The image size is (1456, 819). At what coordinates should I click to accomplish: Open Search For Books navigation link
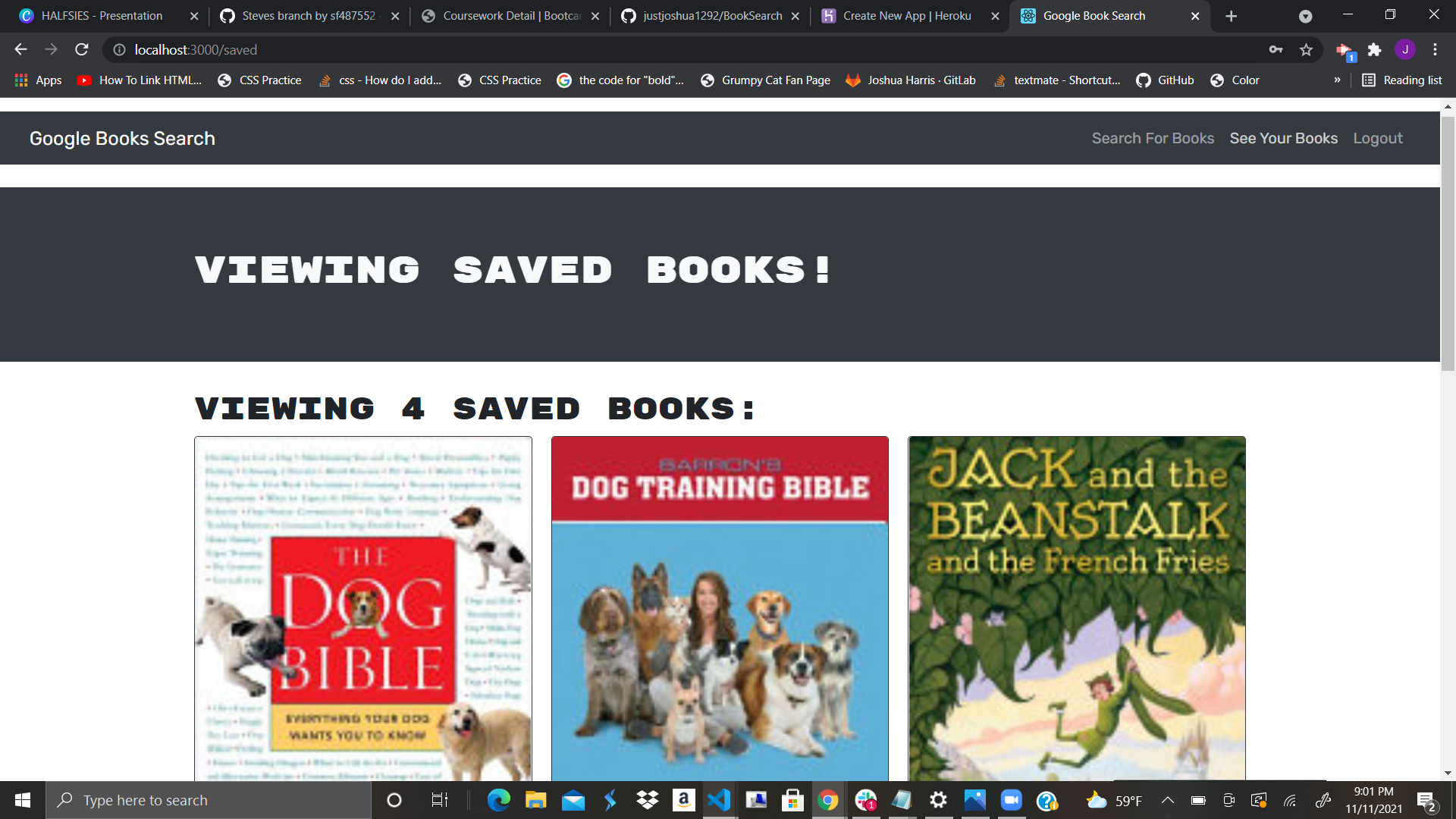(1153, 138)
